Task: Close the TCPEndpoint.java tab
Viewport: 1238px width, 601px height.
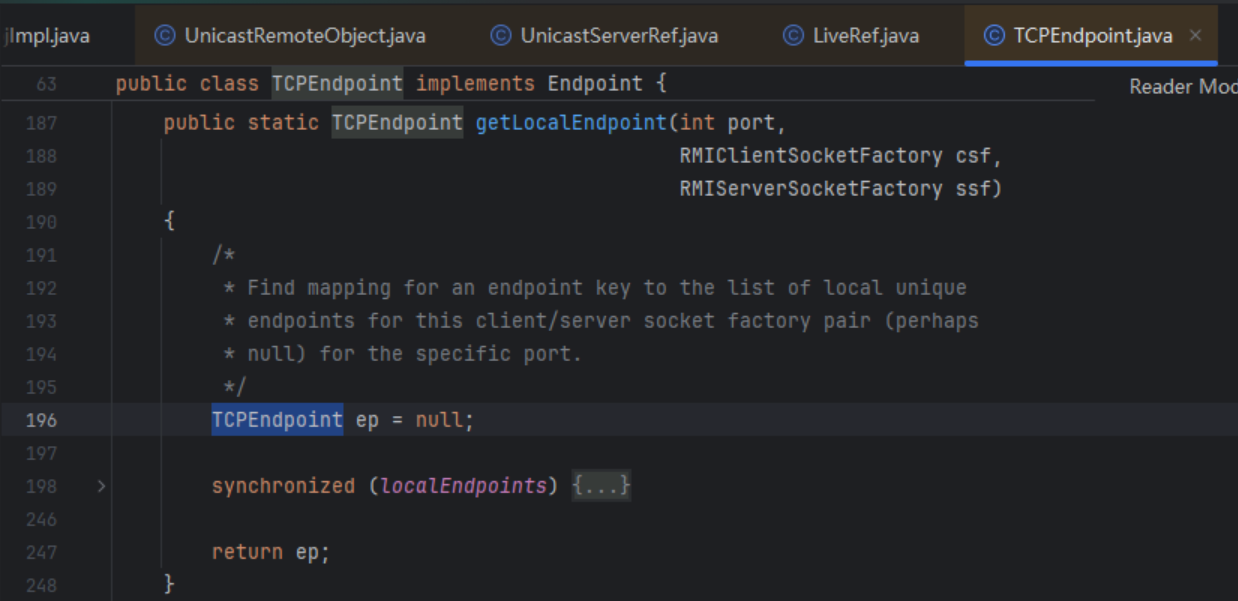Action: pyautogui.click(x=1195, y=36)
